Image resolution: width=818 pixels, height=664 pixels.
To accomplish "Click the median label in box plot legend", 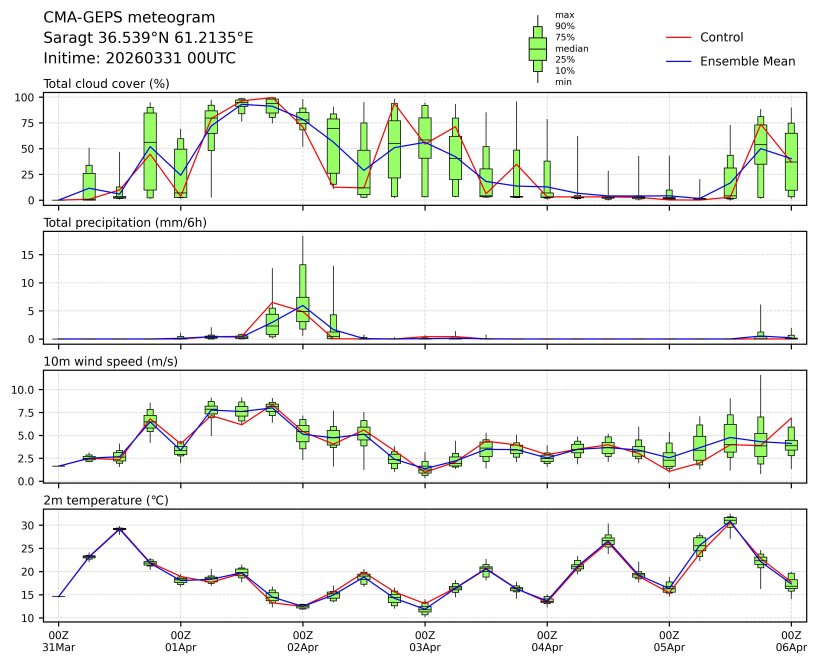I will click(571, 48).
